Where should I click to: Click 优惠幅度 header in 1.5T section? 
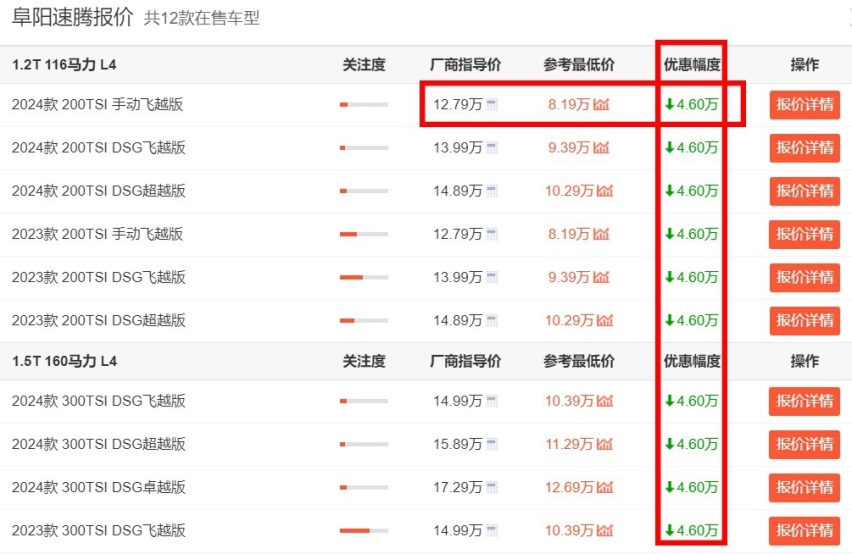(692, 361)
